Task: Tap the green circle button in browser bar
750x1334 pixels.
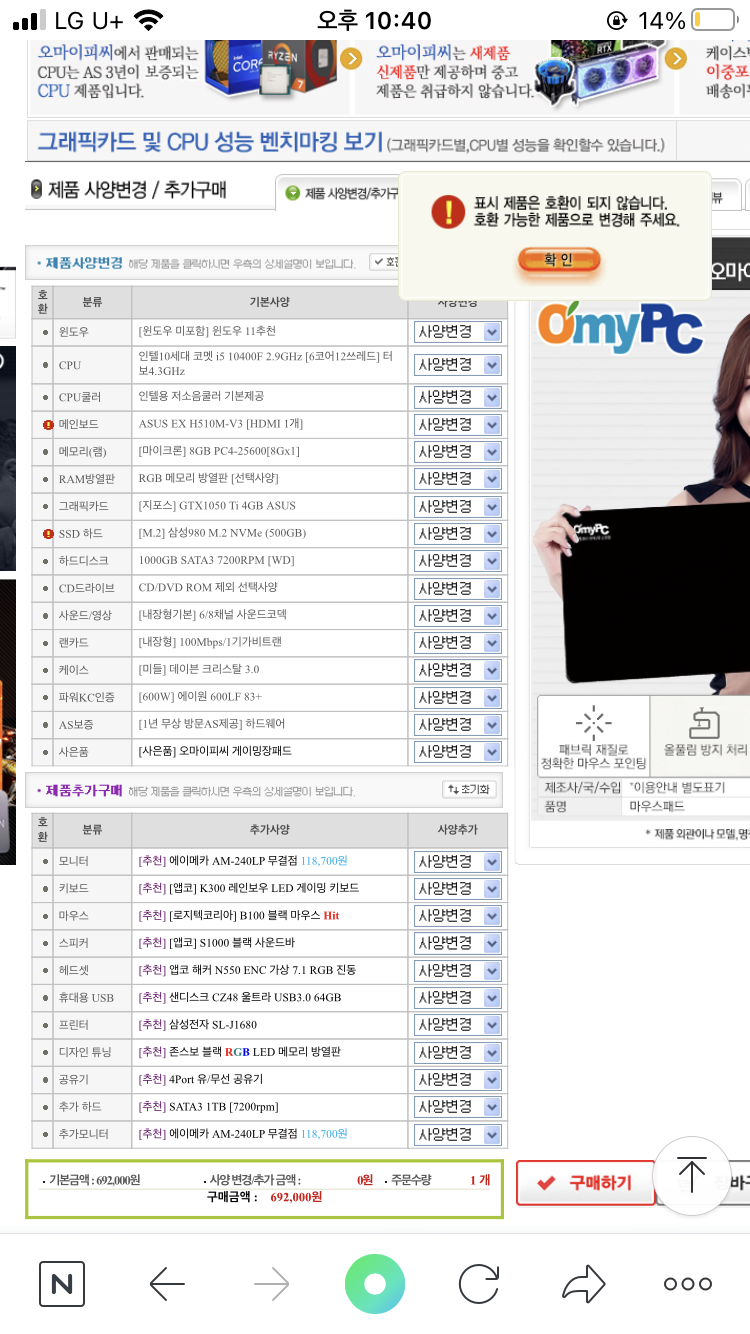Action: [x=375, y=1284]
